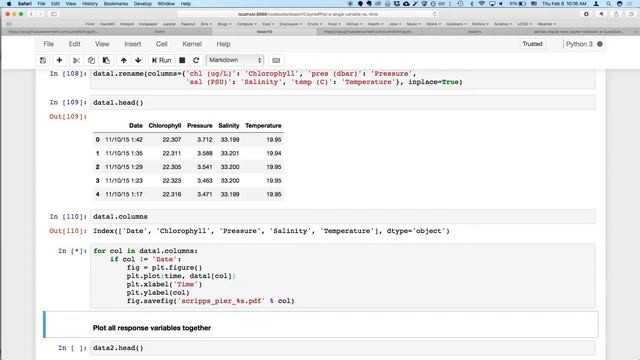Click the for loop line in running cell
The image size is (640, 360).
click(145, 251)
